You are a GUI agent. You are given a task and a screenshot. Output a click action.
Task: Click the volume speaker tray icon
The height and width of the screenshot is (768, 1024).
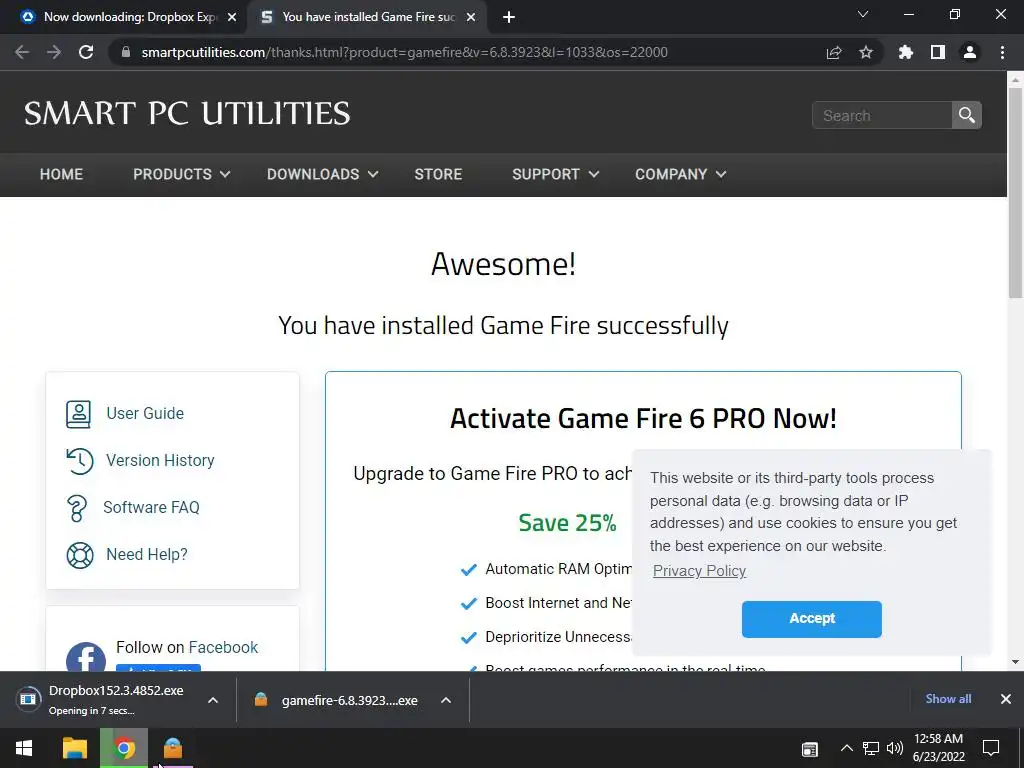point(895,748)
